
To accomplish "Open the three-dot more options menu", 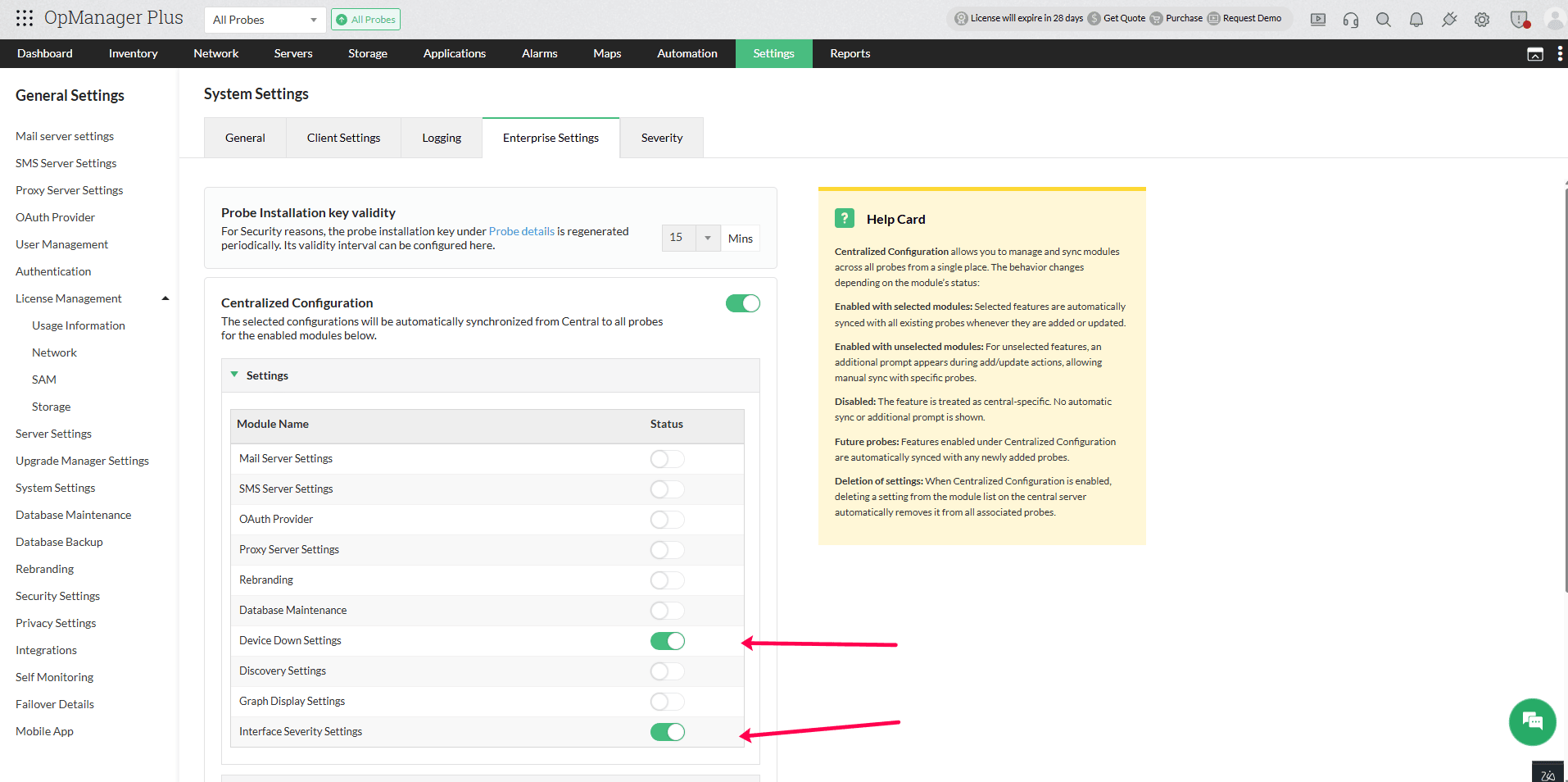I will click(1560, 53).
